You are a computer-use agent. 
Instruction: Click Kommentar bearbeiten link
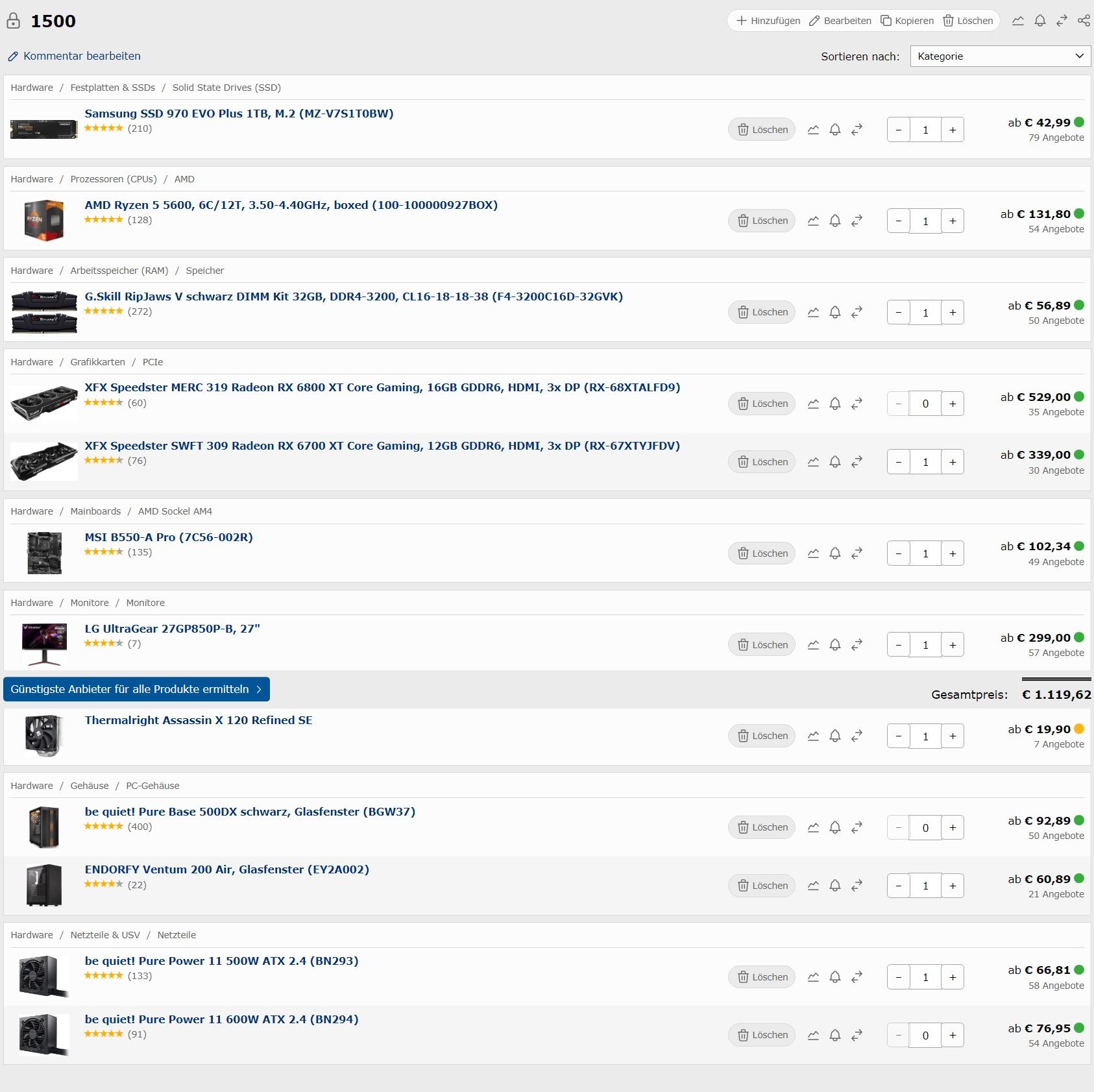(74, 56)
